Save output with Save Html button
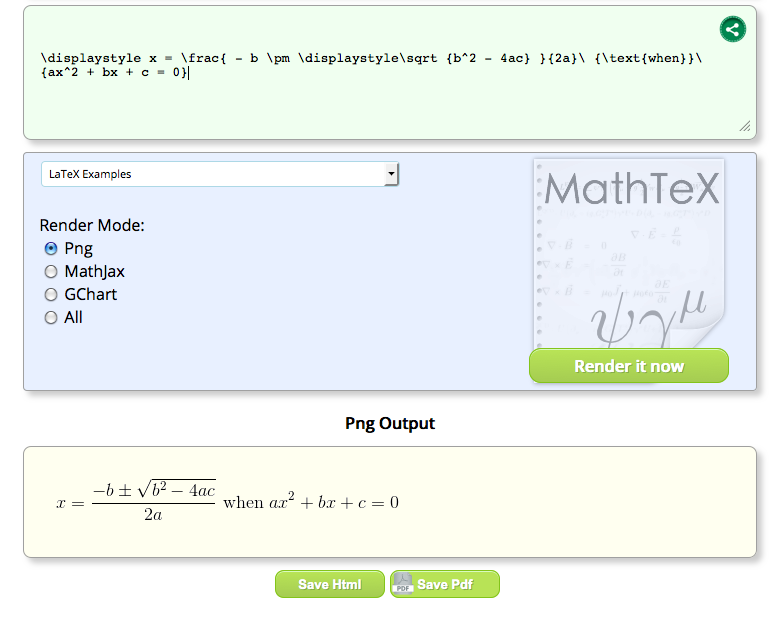Screen dimensions: 783x634 pos(330,584)
